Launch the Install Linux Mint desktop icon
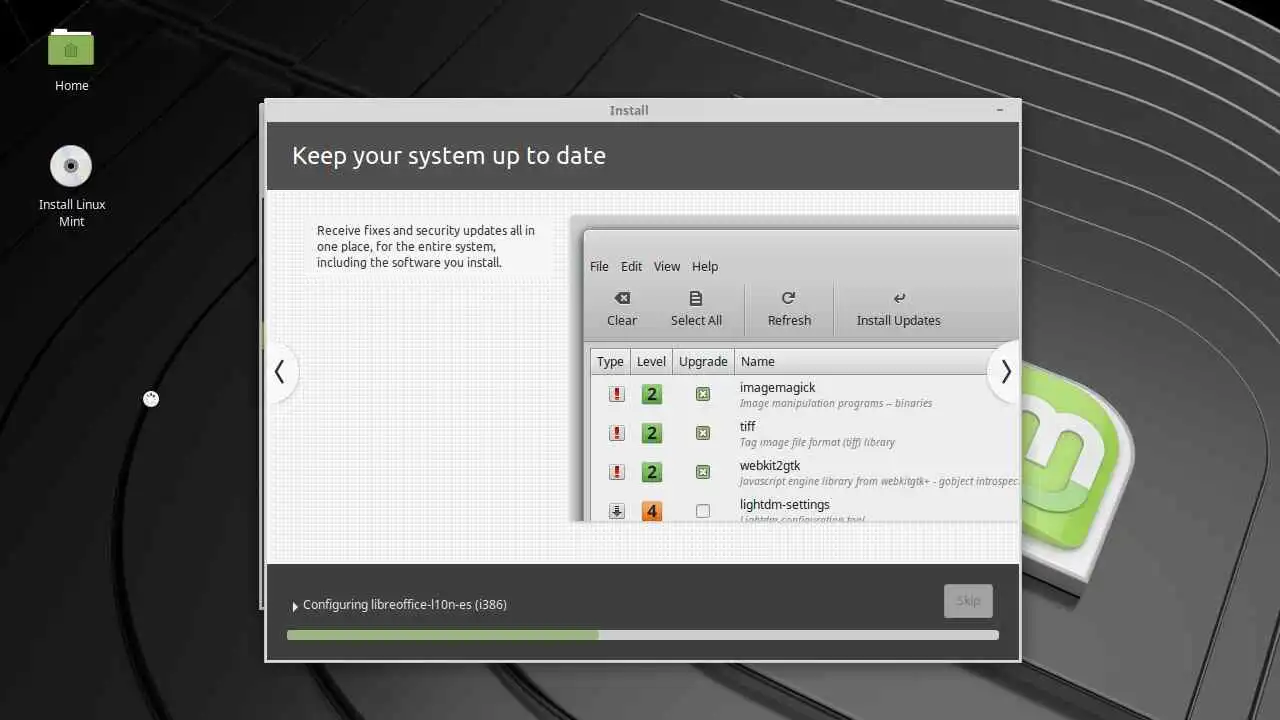Image resolution: width=1280 pixels, height=720 pixels. [71, 166]
